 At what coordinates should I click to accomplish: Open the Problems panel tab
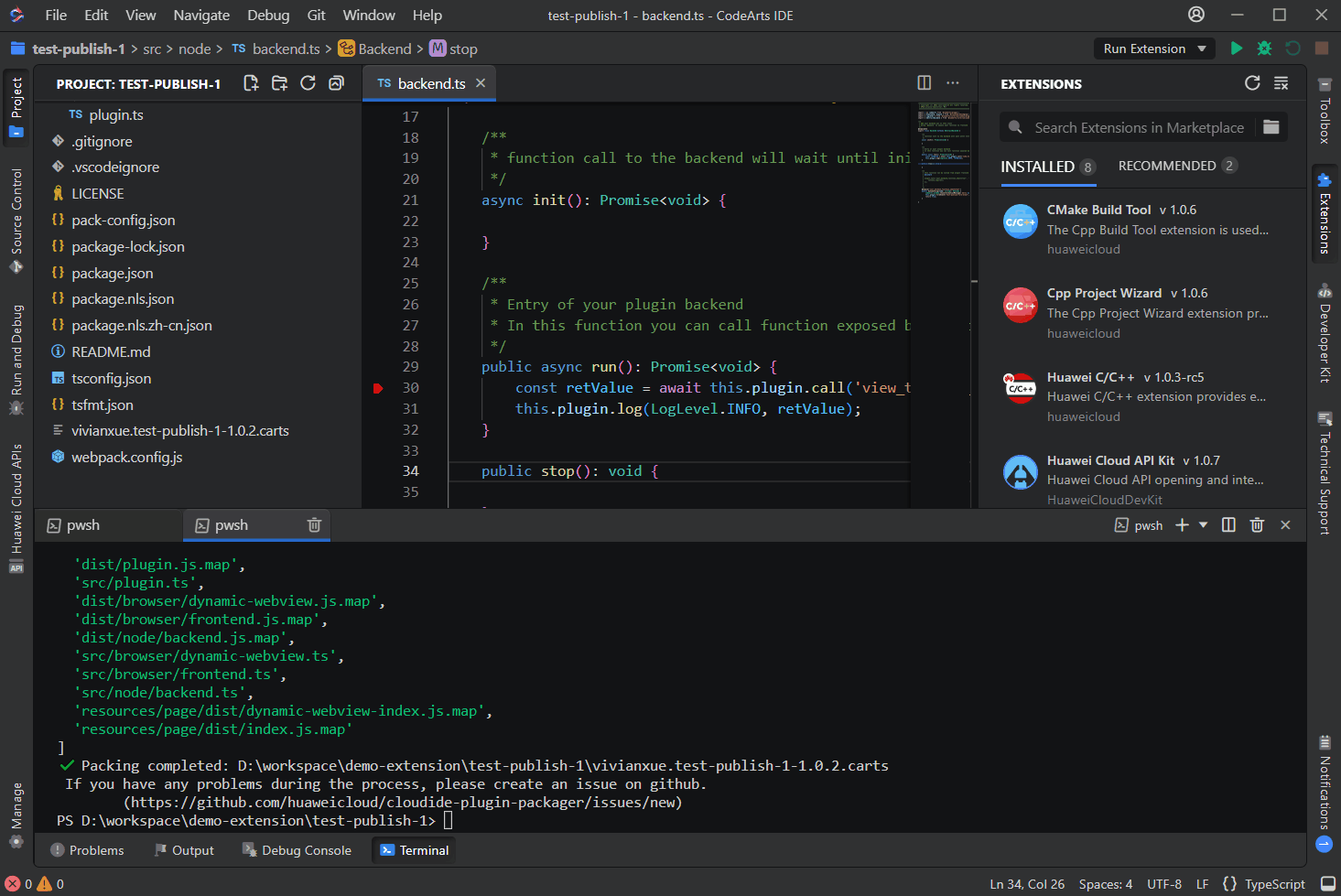coord(88,850)
